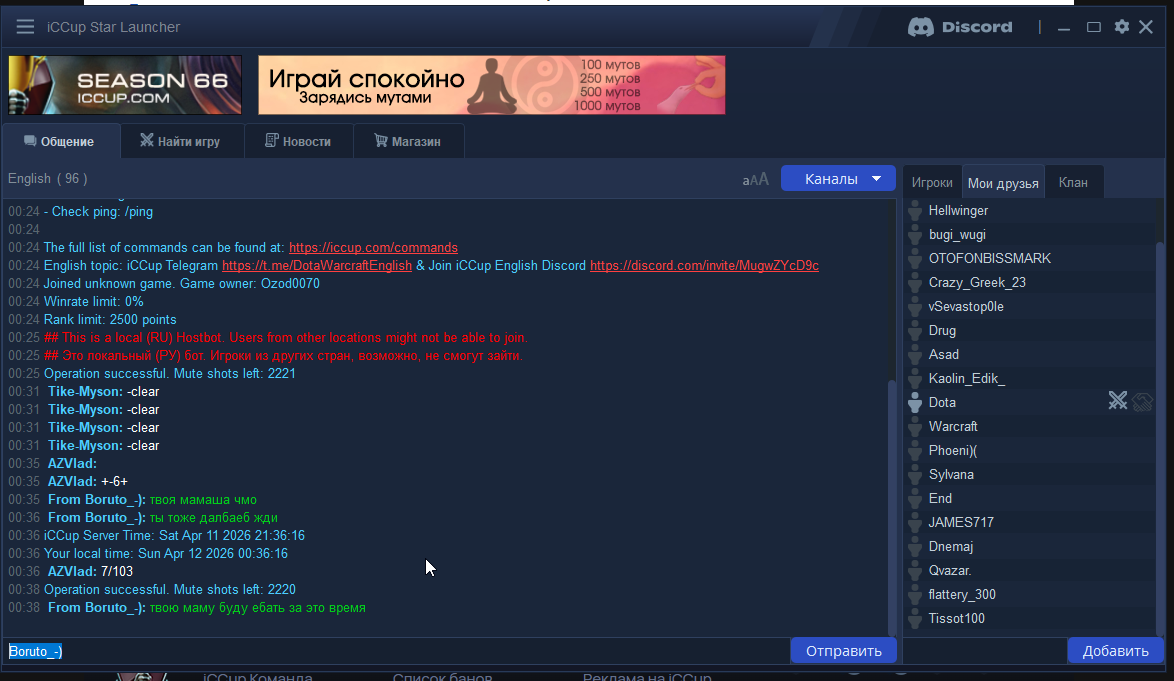This screenshot has width=1174, height=681.
Task: Click the add-friend name input field
Action: tap(985, 651)
